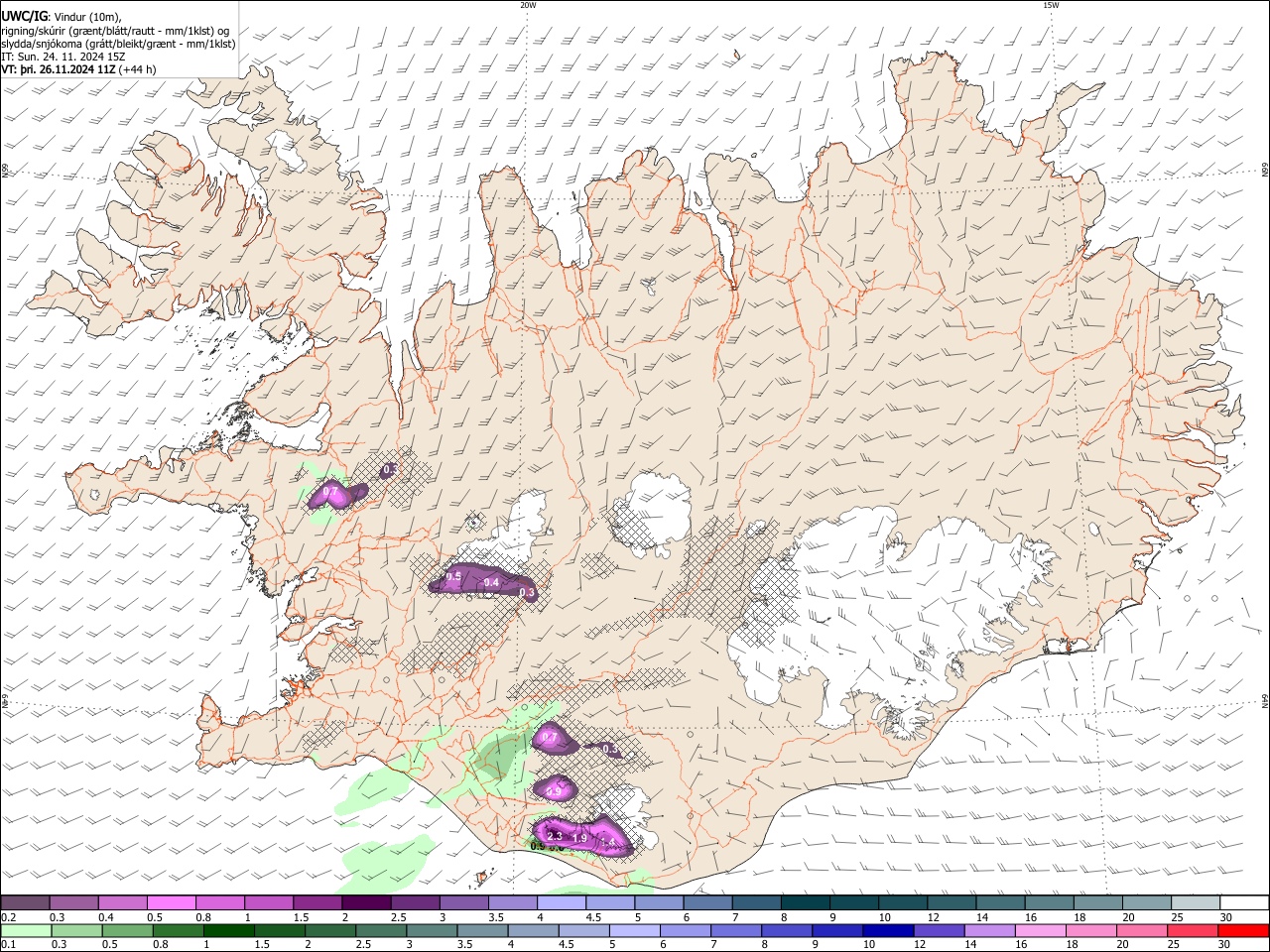
Task: Select the dark purple swatch above 2 in the top legend row
Action: [x=366, y=903]
